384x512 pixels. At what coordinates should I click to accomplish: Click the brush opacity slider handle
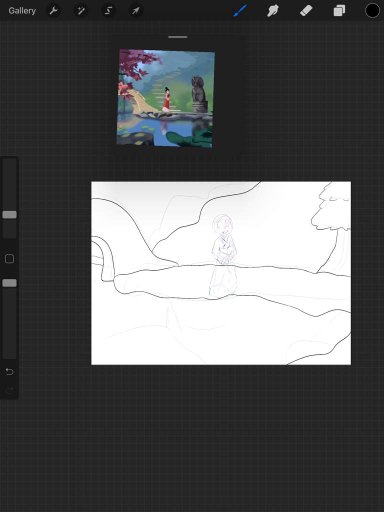[x=9, y=283]
